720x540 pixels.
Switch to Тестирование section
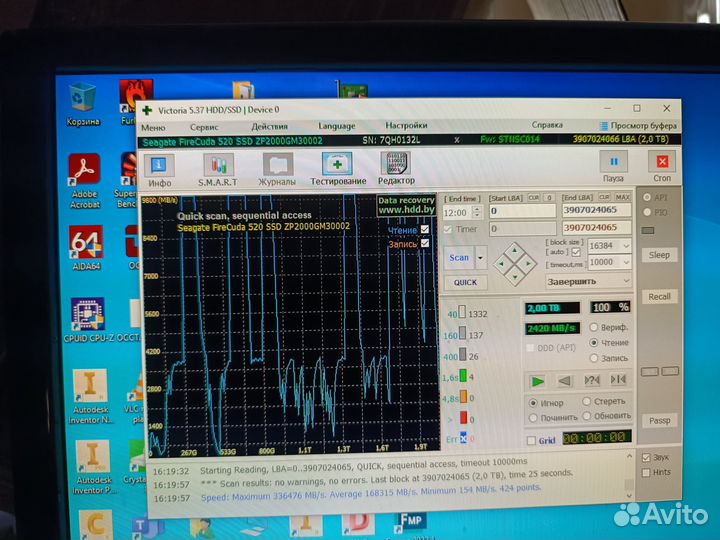(338, 169)
